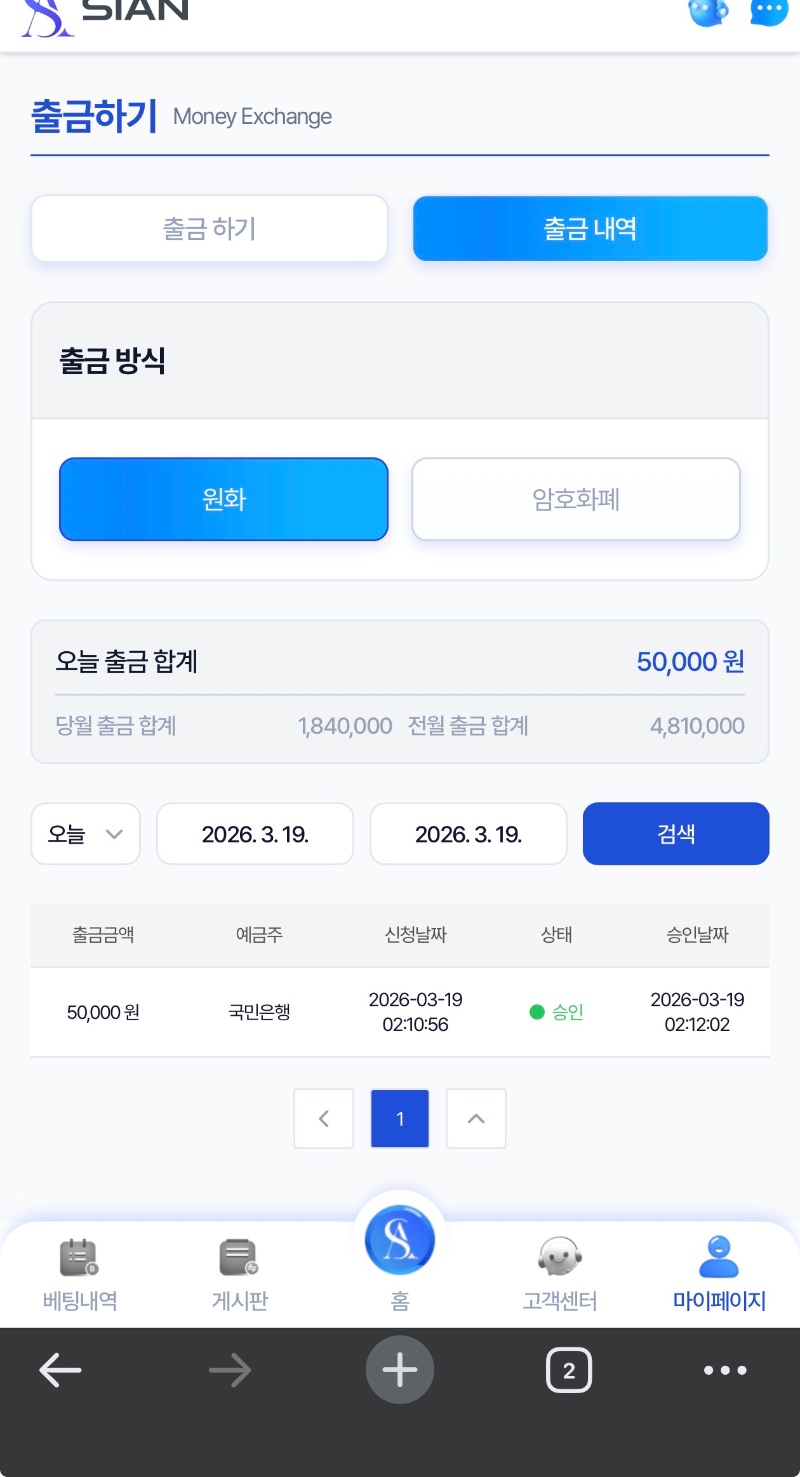Select 암호화폐 withdrawal method
Screen dimensions: 800x1477
point(576,499)
